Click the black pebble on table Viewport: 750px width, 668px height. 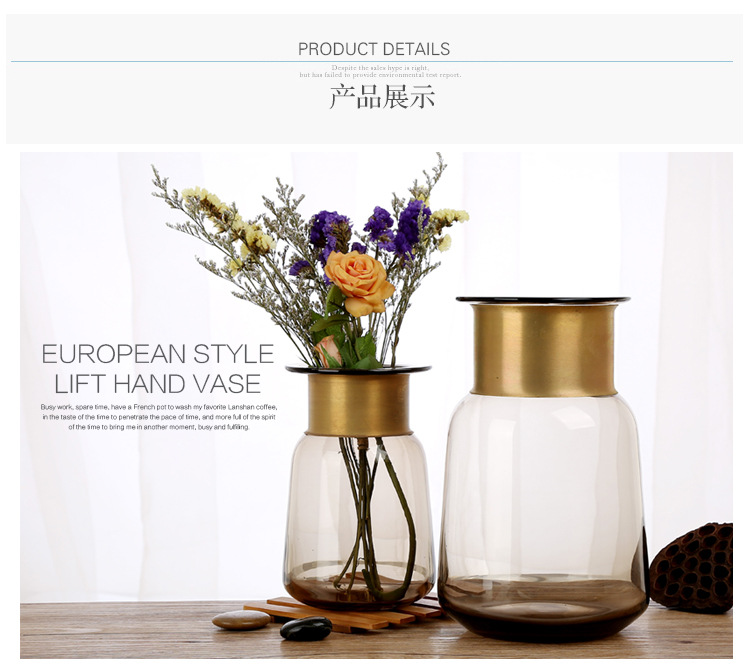306,628
